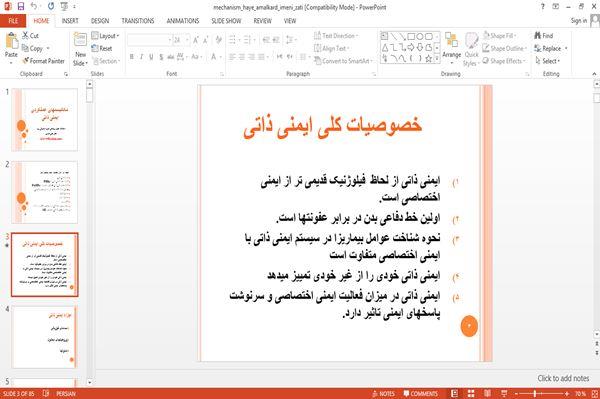Click the Redo icon in the quick access toolbar
Viewport: 600px width, 399px height.
[x=51, y=7]
